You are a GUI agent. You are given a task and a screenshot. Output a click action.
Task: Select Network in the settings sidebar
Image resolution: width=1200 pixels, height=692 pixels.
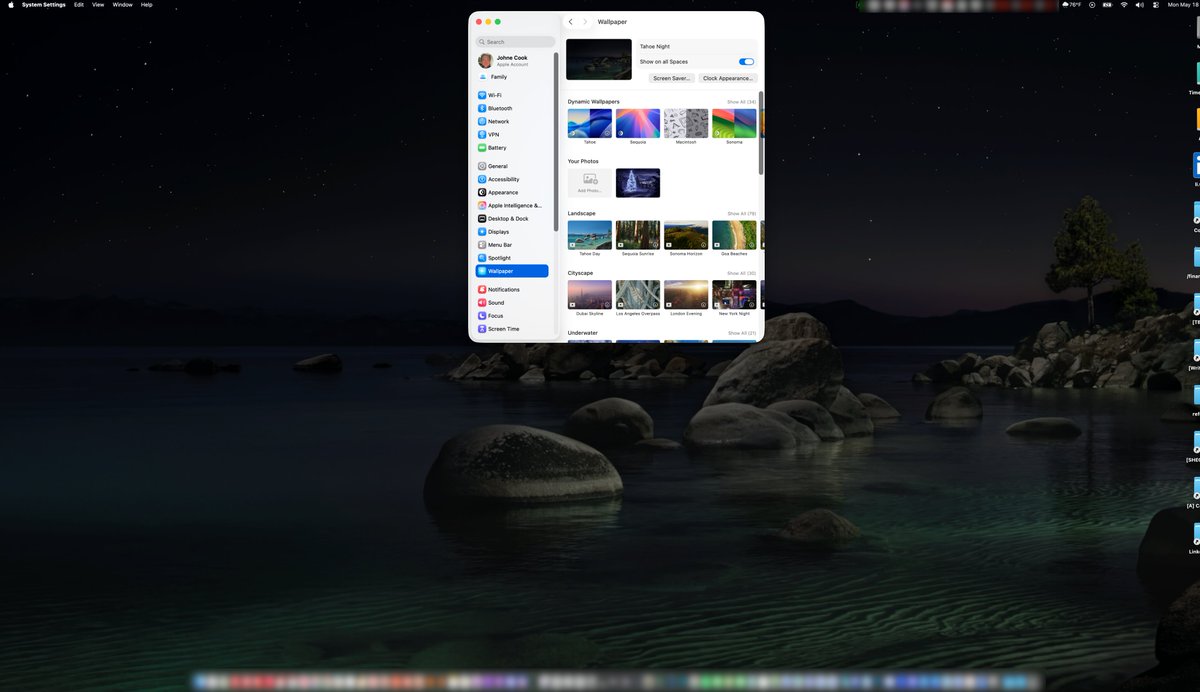click(x=512, y=121)
